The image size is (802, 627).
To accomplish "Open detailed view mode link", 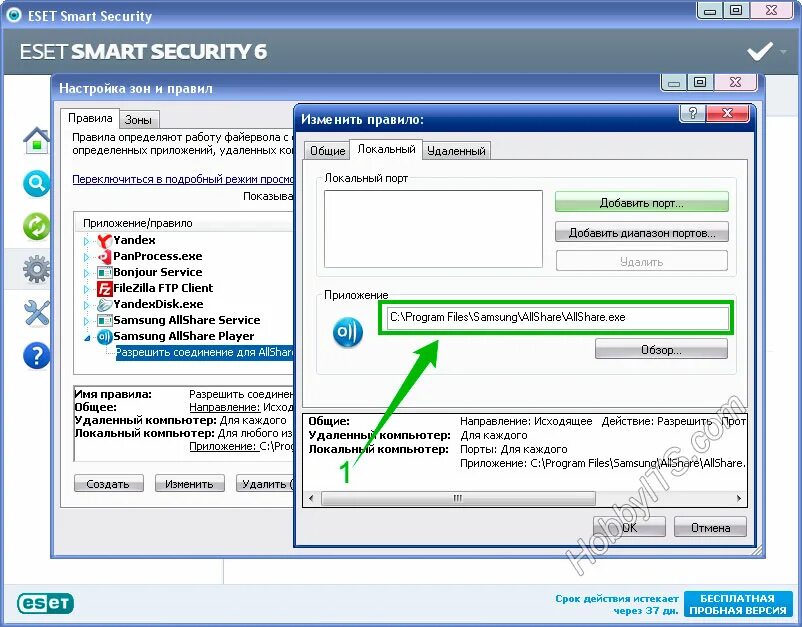I will [x=183, y=179].
